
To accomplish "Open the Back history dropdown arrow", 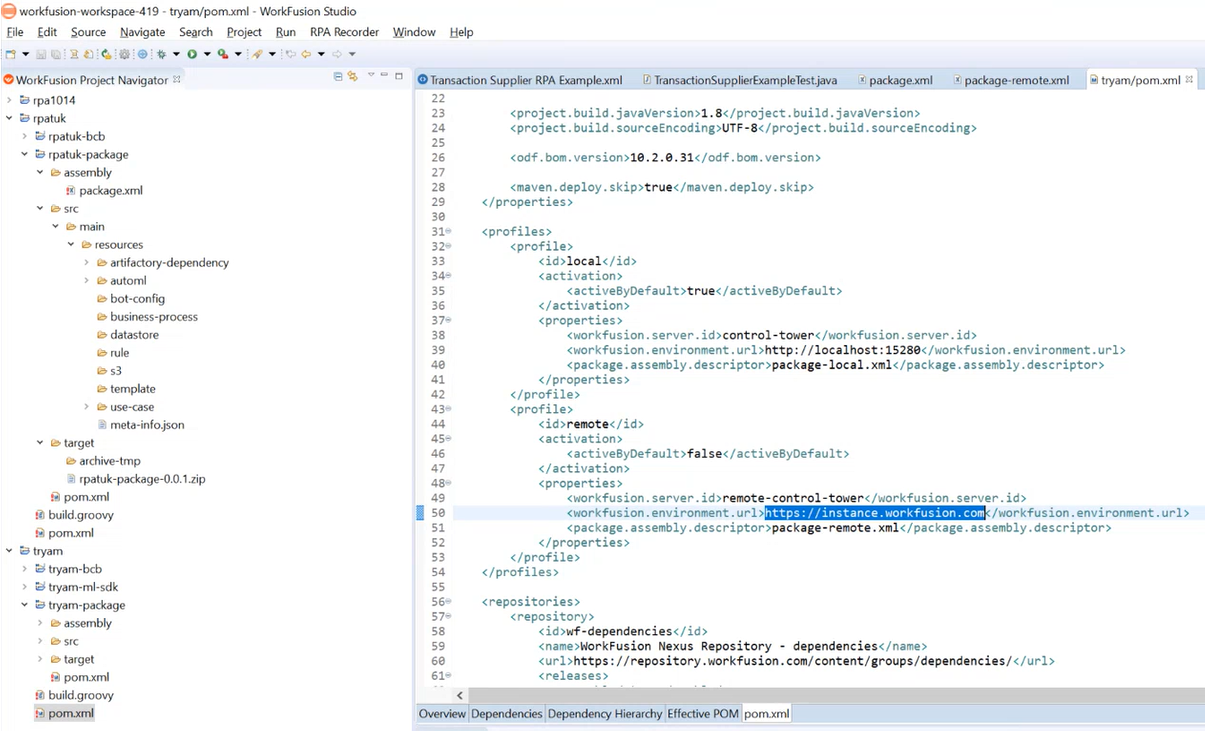I will [321, 54].
